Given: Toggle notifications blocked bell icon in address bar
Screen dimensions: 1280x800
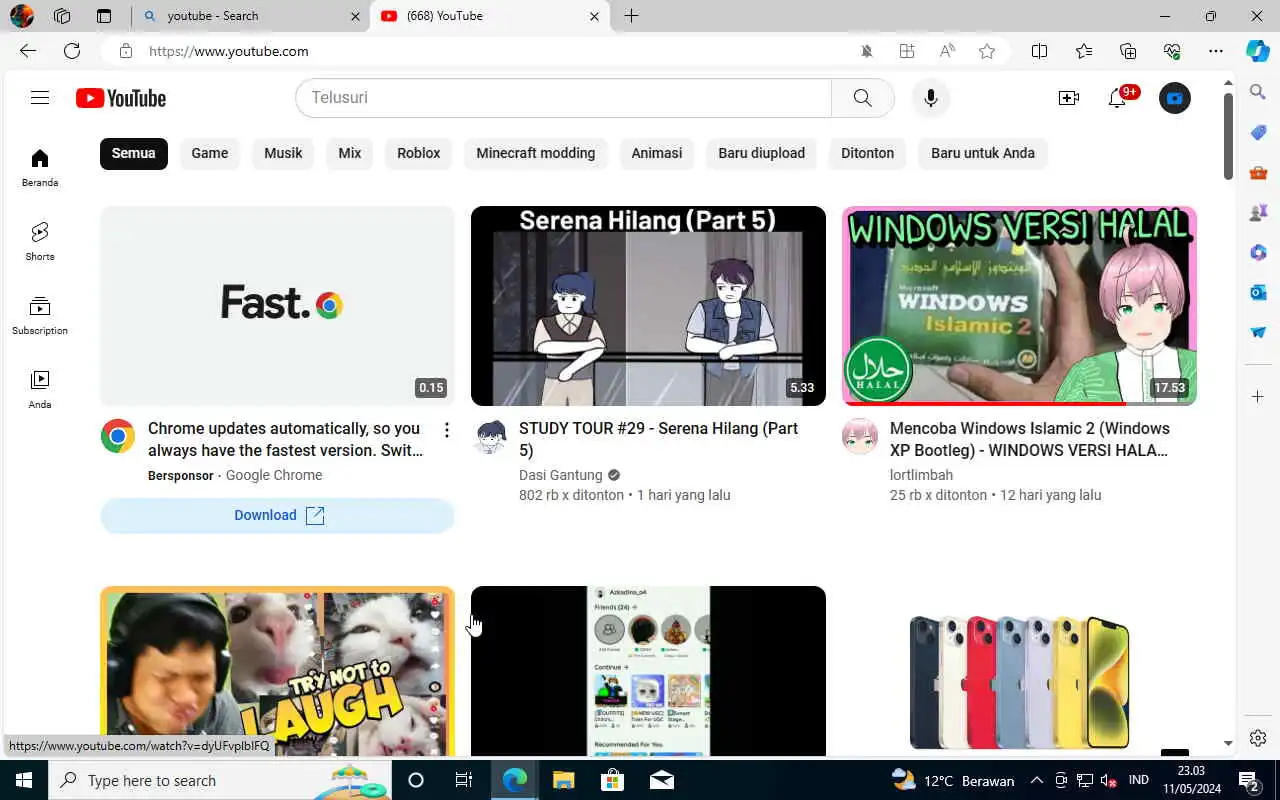Looking at the screenshot, I should [x=867, y=51].
